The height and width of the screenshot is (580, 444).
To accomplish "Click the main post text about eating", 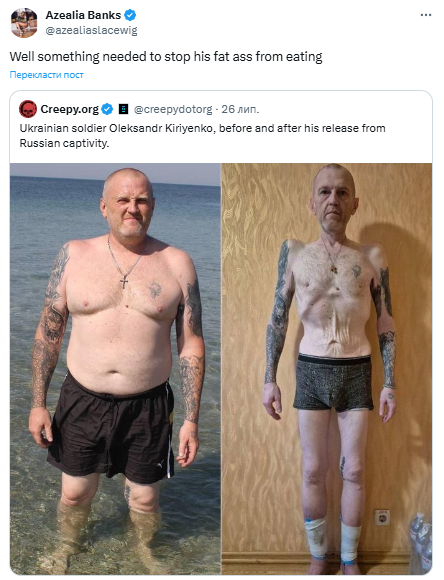I will 166,57.
